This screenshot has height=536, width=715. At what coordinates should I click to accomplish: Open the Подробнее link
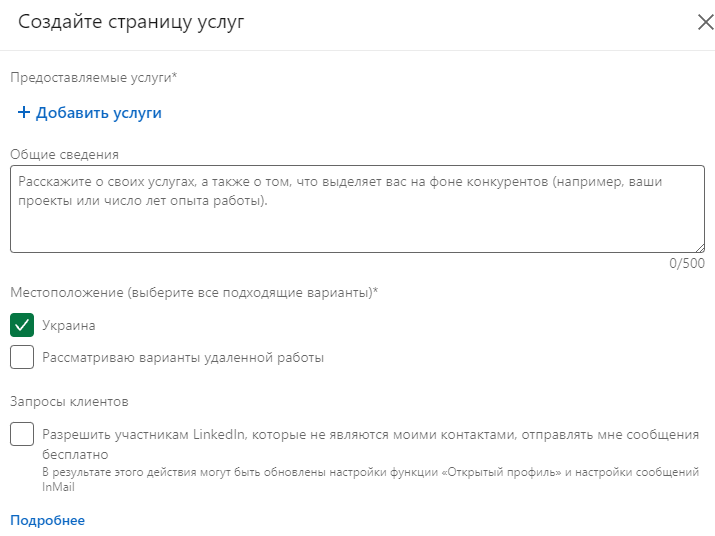pos(47,520)
